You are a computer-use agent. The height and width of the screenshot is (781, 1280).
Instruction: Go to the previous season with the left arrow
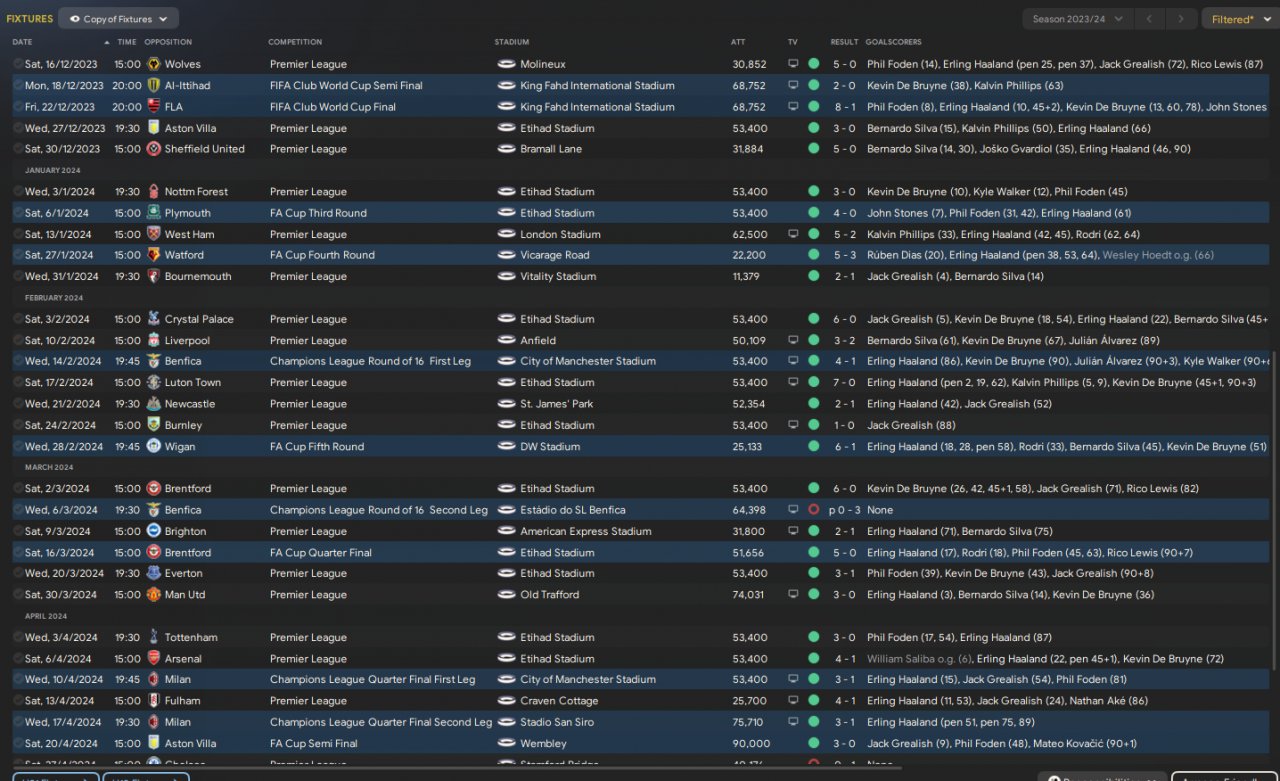point(1152,19)
